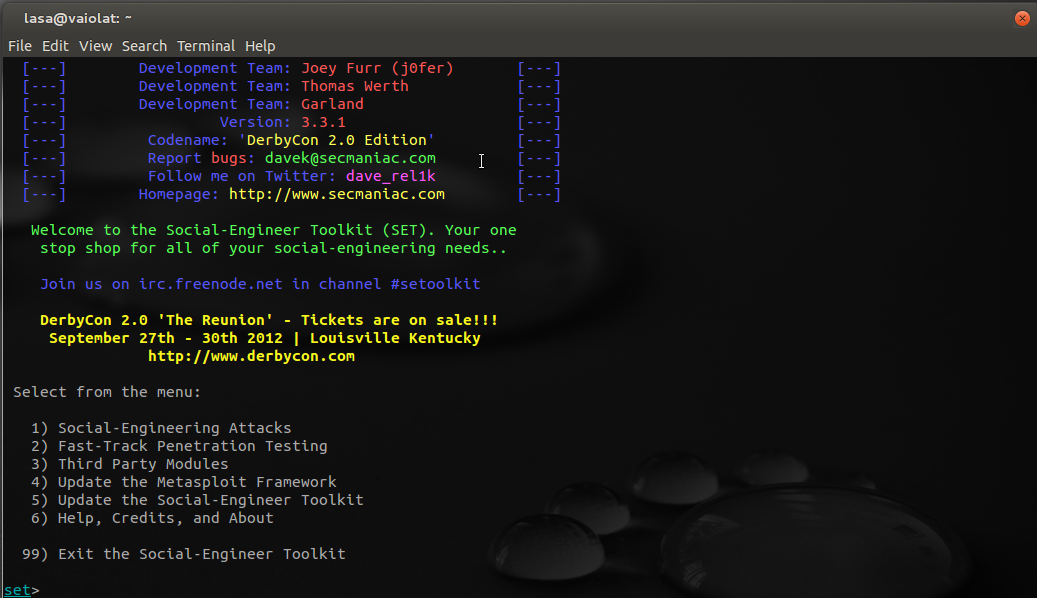Click the name Joey Furr (j0fer)
1037x598 pixels.
pos(377,68)
